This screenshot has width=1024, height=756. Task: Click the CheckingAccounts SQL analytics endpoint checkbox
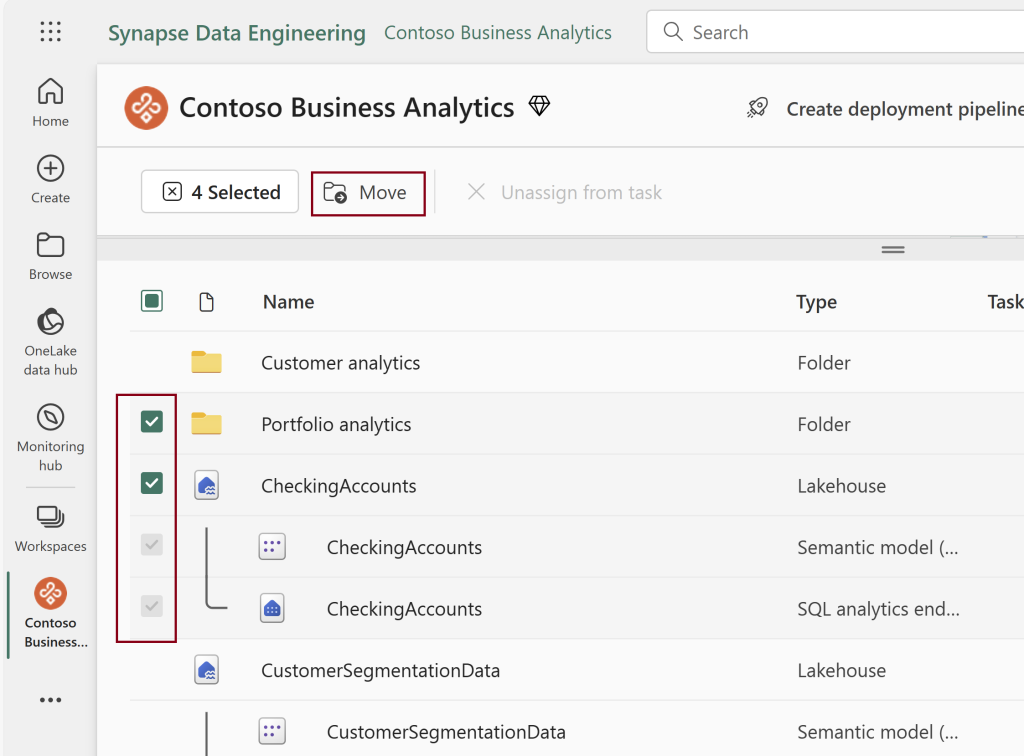tap(152, 606)
